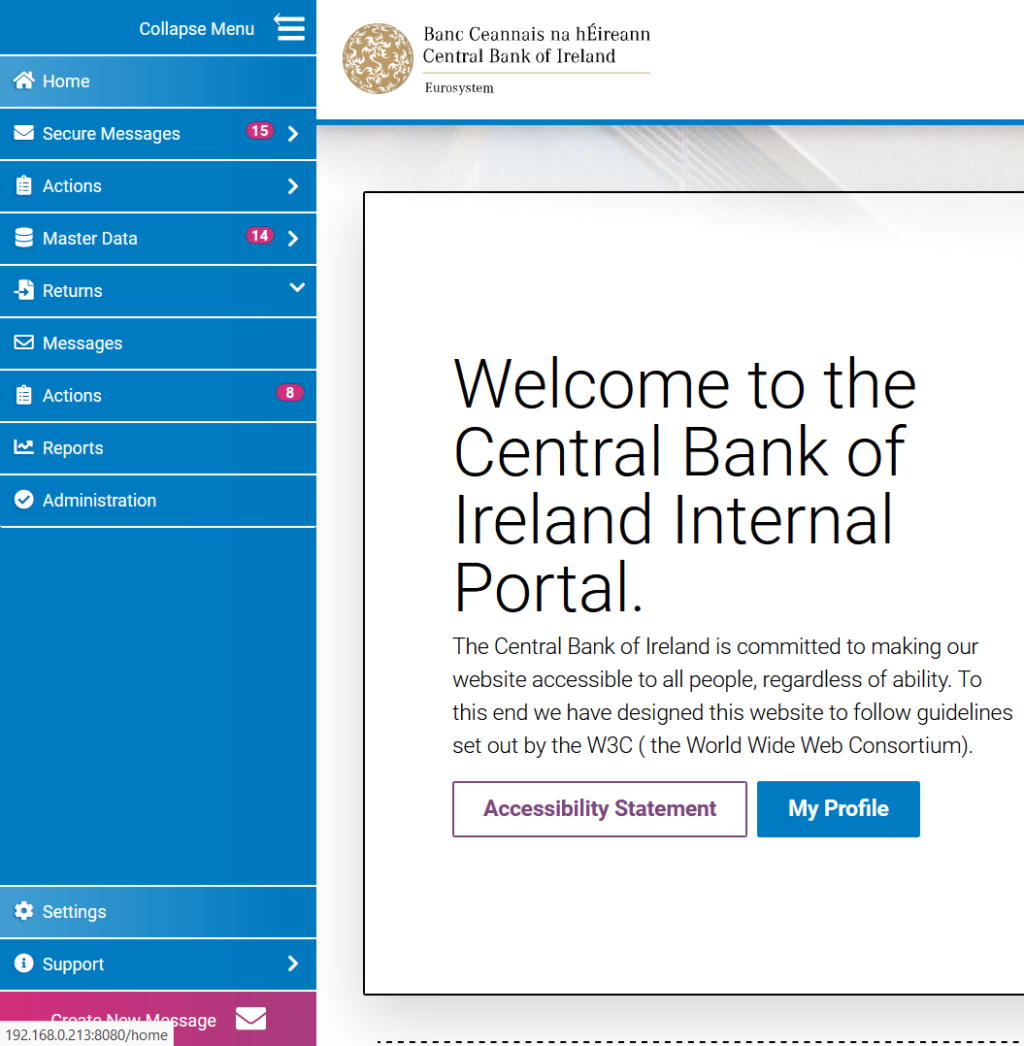Image resolution: width=1024 pixels, height=1046 pixels.
Task: Click the Eurosystem text under logo
Action: pos(459,88)
